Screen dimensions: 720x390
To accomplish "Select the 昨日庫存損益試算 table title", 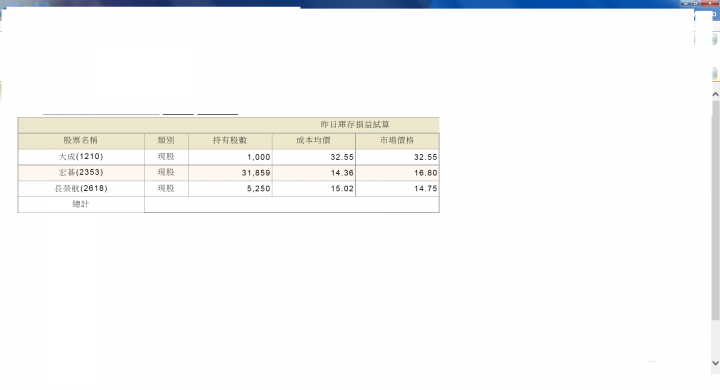I will 355,124.
